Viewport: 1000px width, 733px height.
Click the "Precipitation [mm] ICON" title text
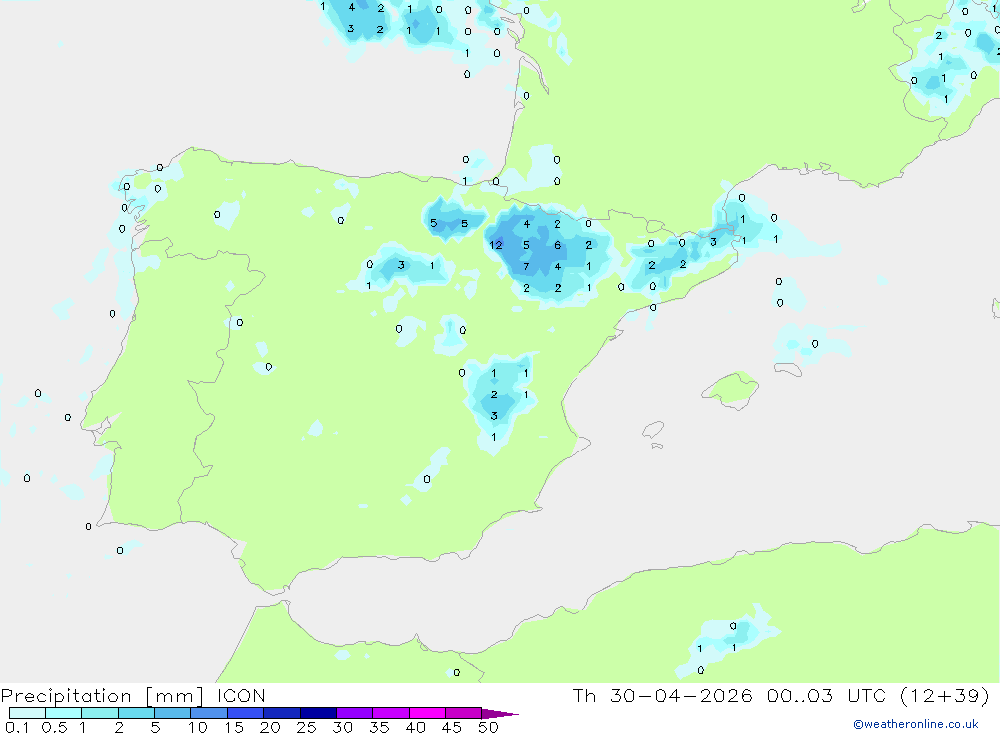133,695
